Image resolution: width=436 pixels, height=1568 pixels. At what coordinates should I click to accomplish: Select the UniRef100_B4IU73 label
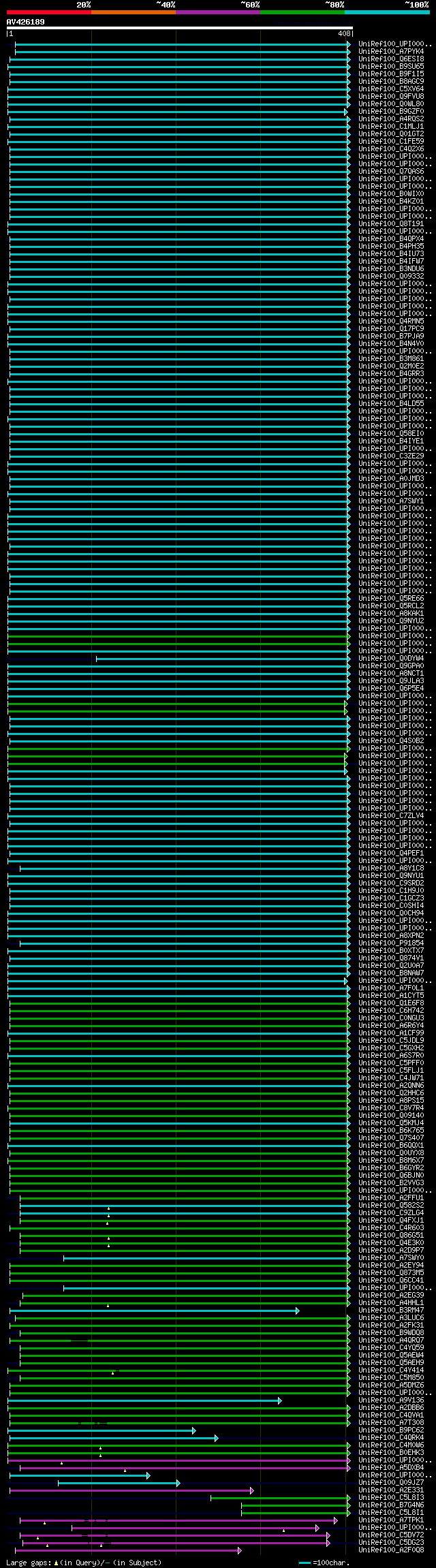click(x=391, y=253)
